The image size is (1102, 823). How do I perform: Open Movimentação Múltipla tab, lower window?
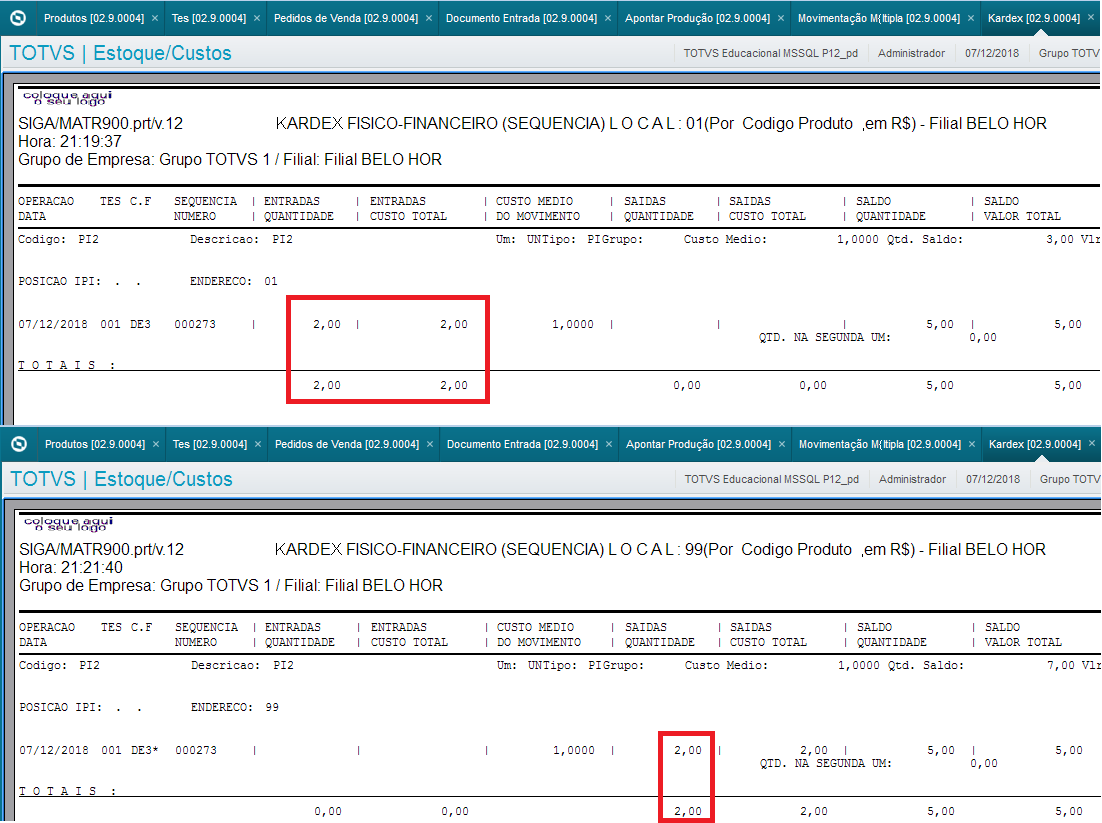point(879,444)
